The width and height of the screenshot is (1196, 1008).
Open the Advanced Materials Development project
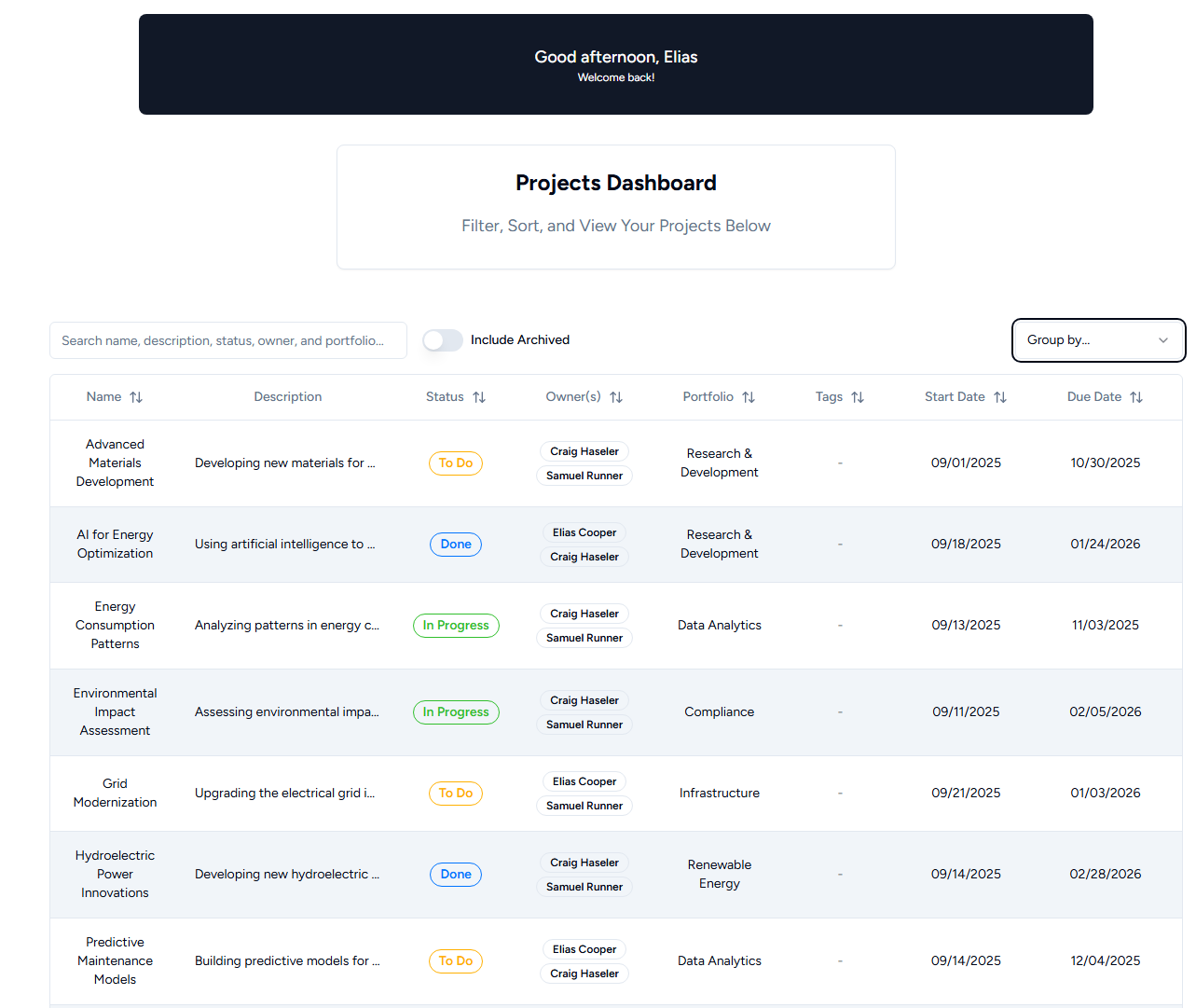point(115,463)
